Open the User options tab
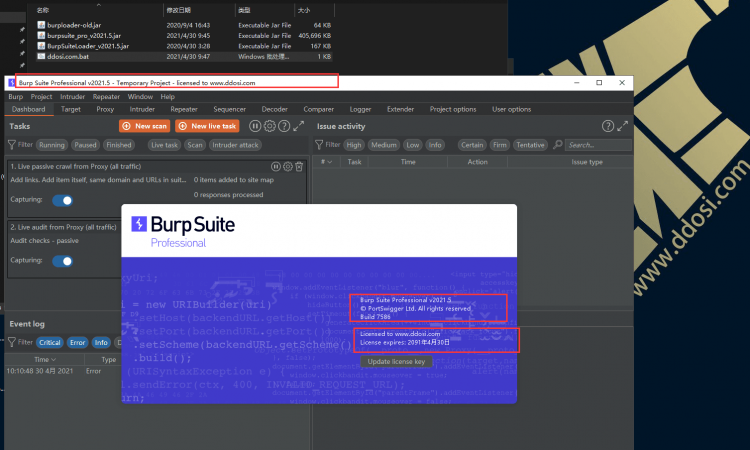 pyautogui.click(x=511, y=109)
